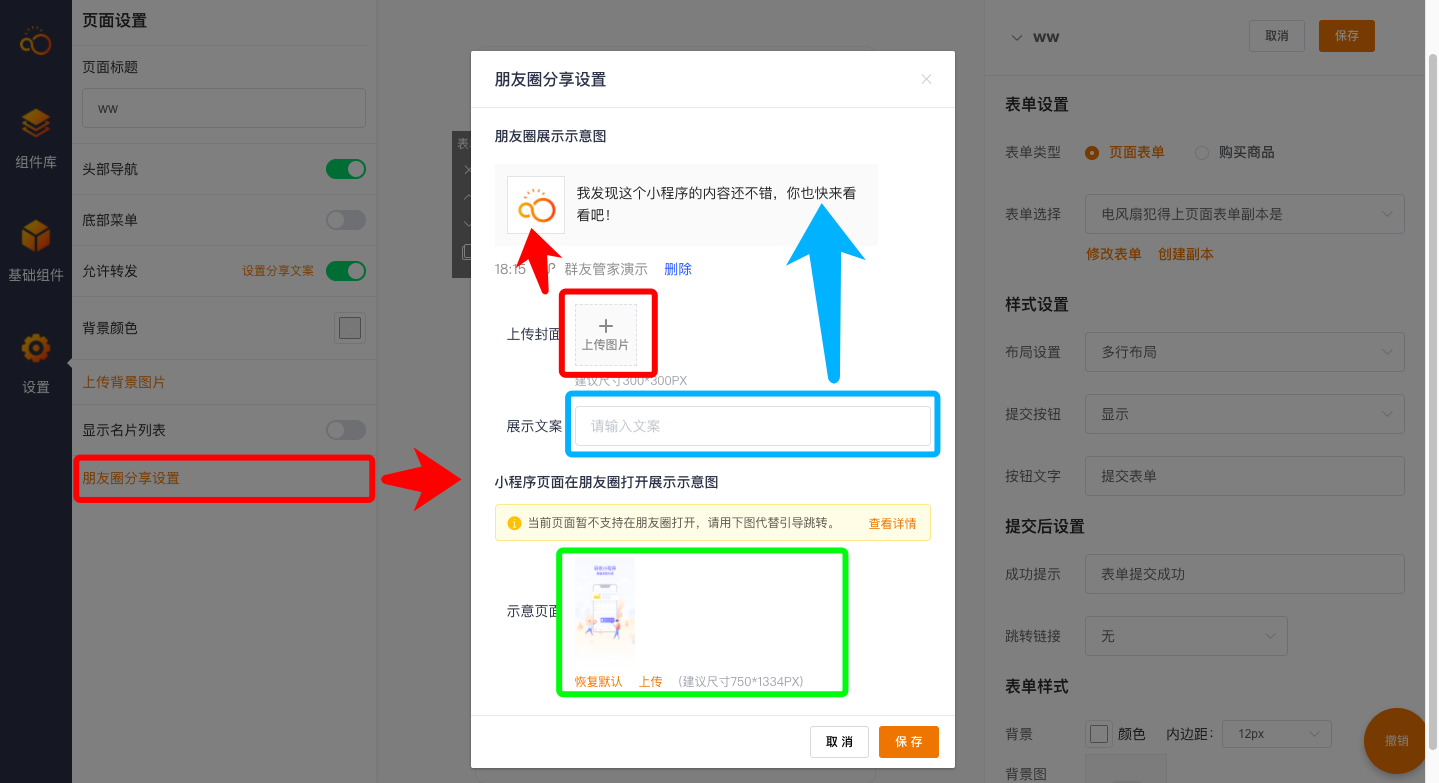Image resolution: width=1439 pixels, height=783 pixels.
Task: Toggle the 头部导航 switch off
Action: point(345,169)
